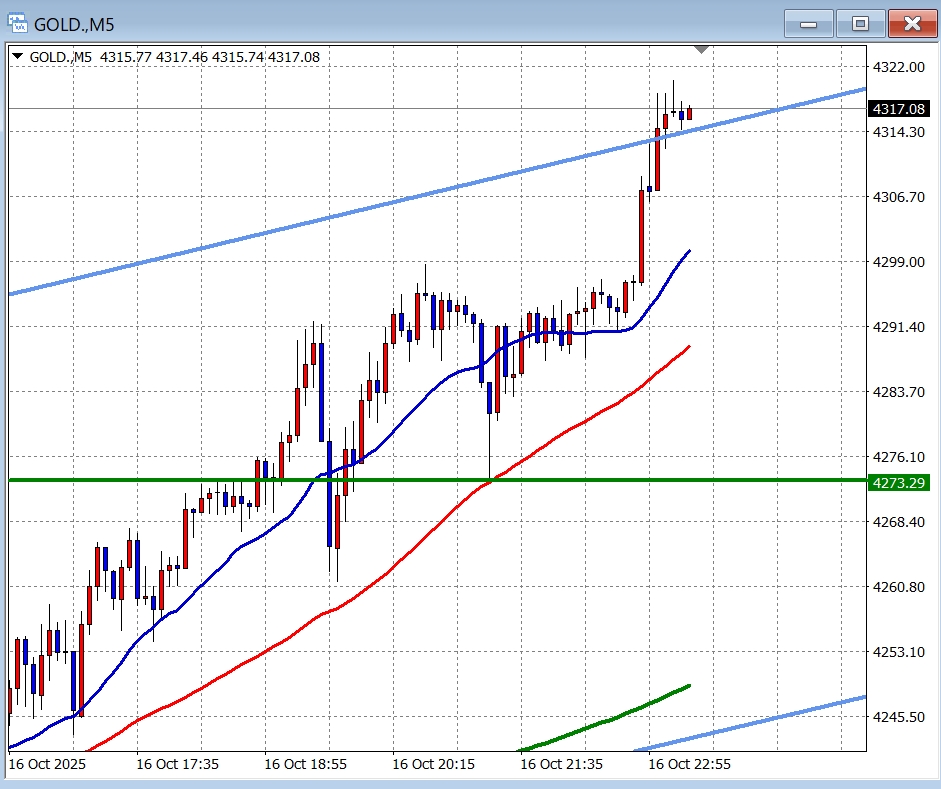Click the 4273.29 green price tag
Viewport: 941px width, 789px height.
click(x=899, y=483)
